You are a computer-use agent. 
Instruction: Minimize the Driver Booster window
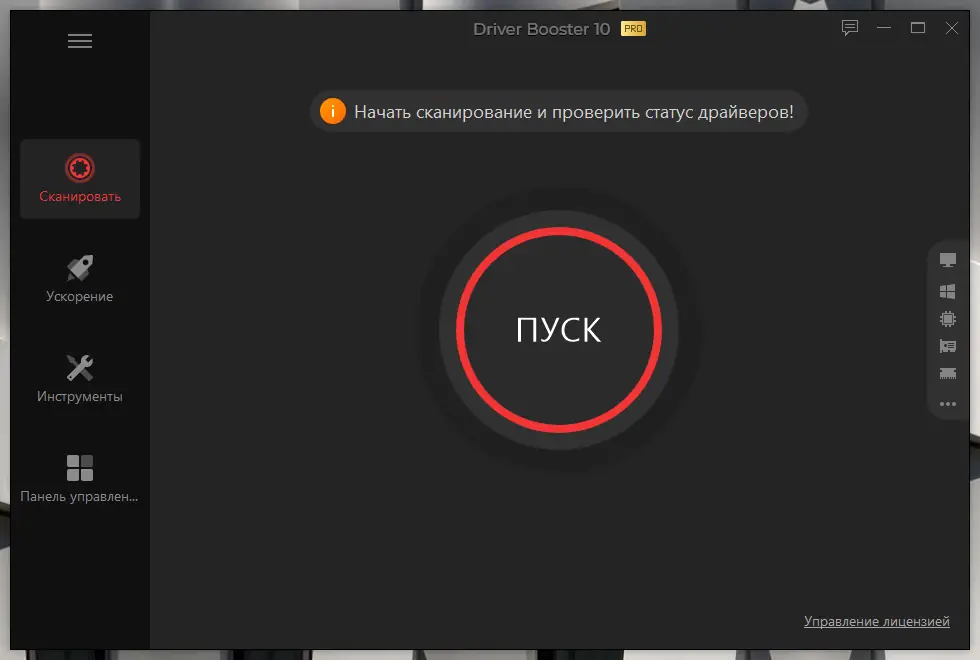point(883,28)
